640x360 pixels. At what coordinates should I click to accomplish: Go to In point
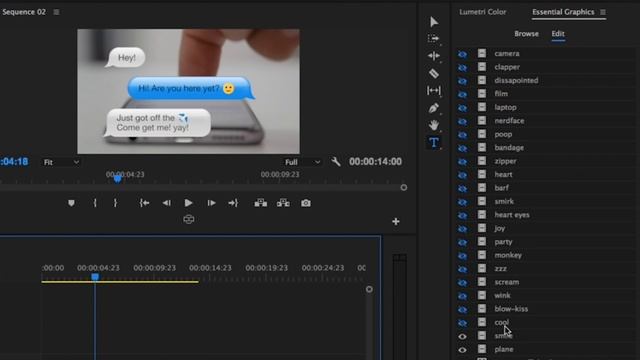coord(144,203)
